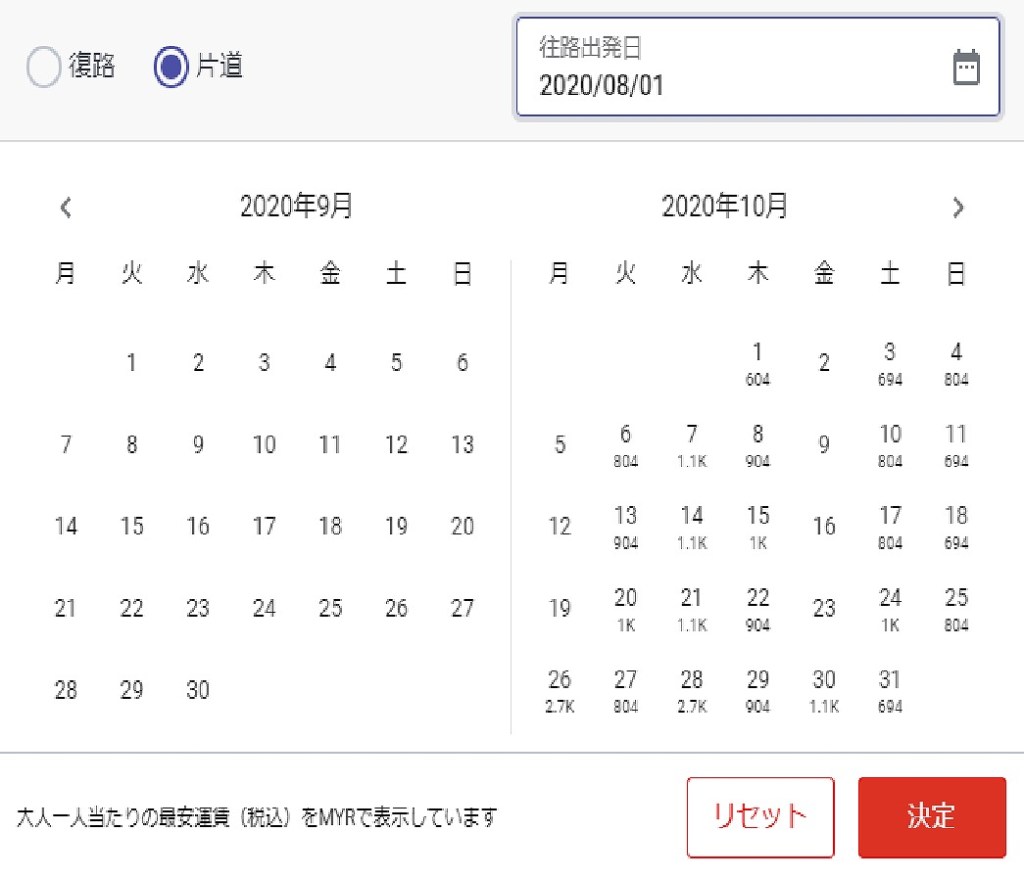Image resolution: width=1024 pixels, height=878 pixels.
Task: Choose September 30 in the calendar
Action: coord(198,690)
